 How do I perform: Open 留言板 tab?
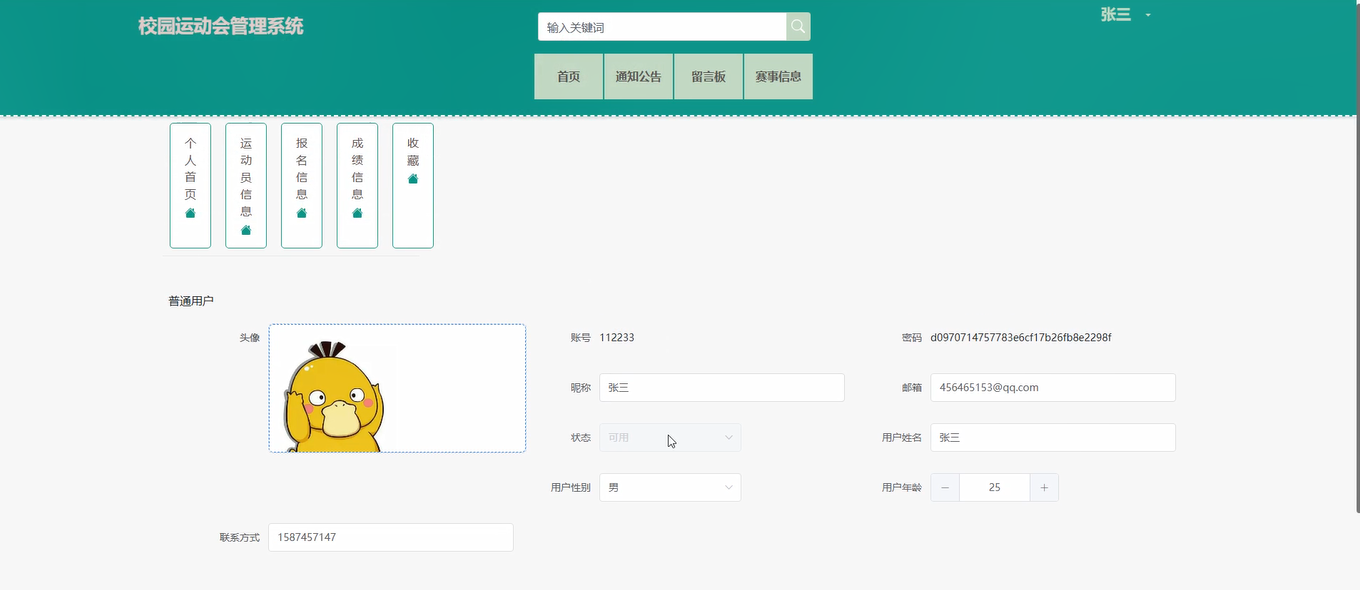(708, 76)
